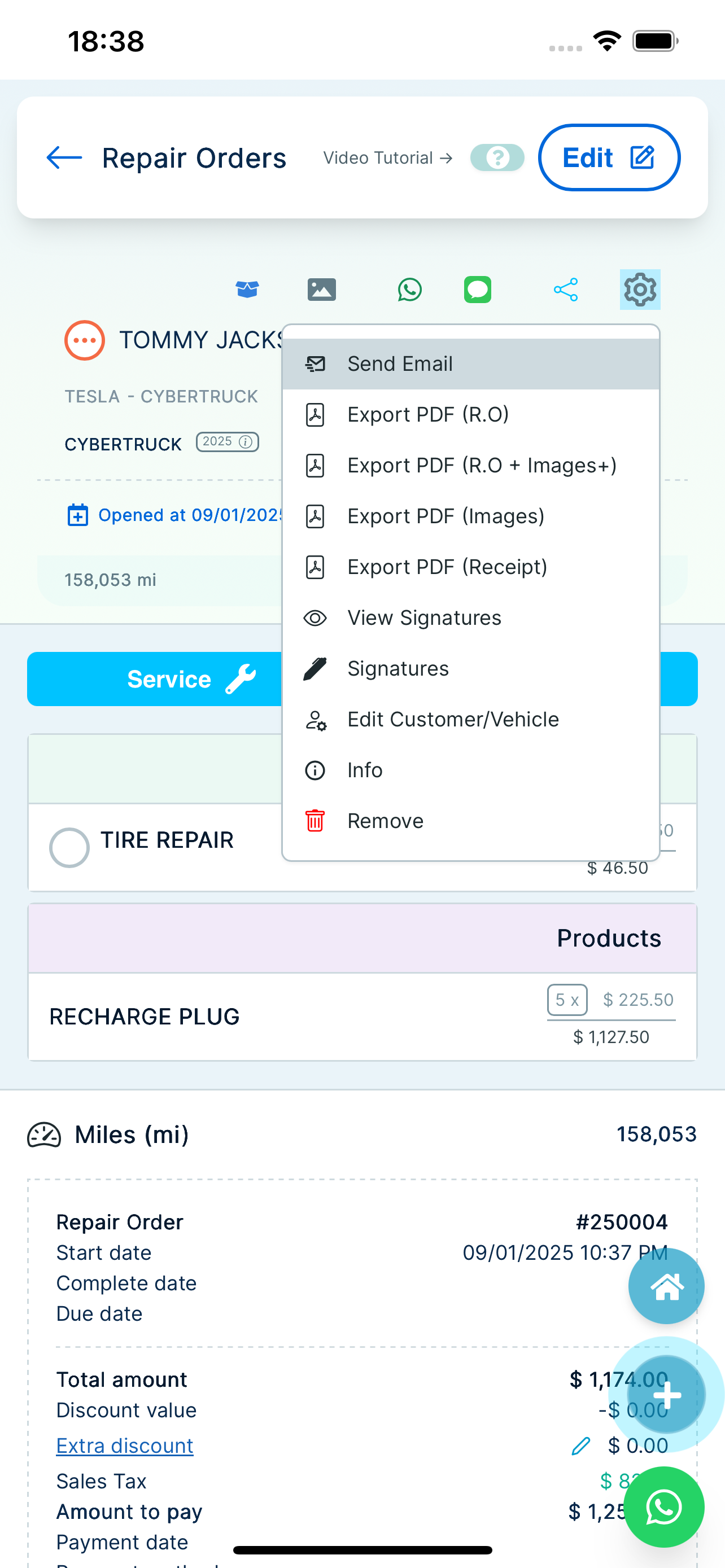The image size is (725, 1568).
Task: Tap the $ 225.50 unit price
Action: coord(638,1000)
